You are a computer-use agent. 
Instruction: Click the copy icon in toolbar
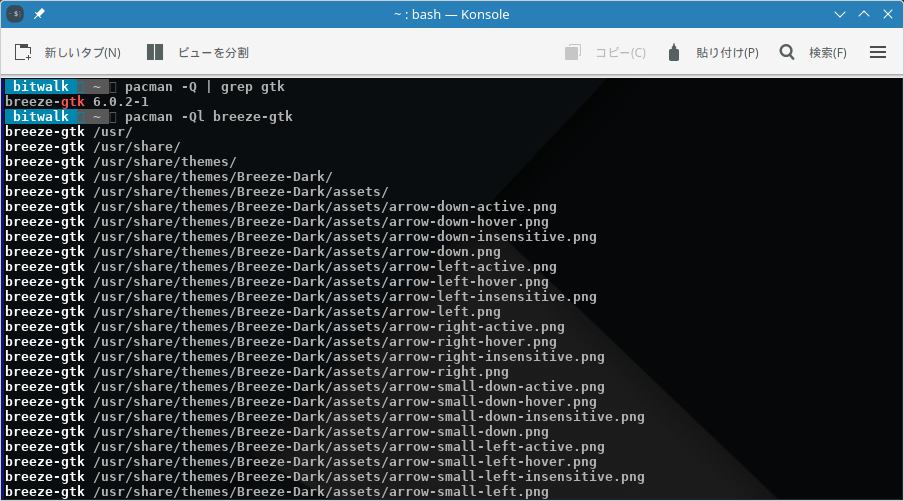coord(572,52)
